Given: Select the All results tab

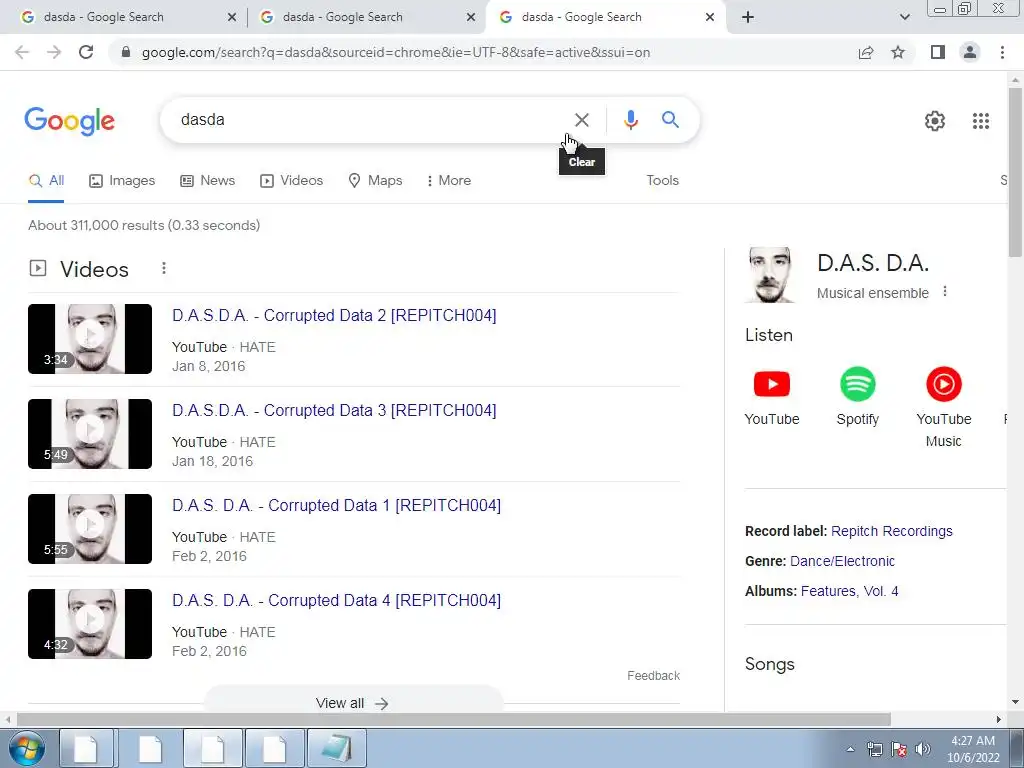Looking at the screenshot, I should pos(46,180).
